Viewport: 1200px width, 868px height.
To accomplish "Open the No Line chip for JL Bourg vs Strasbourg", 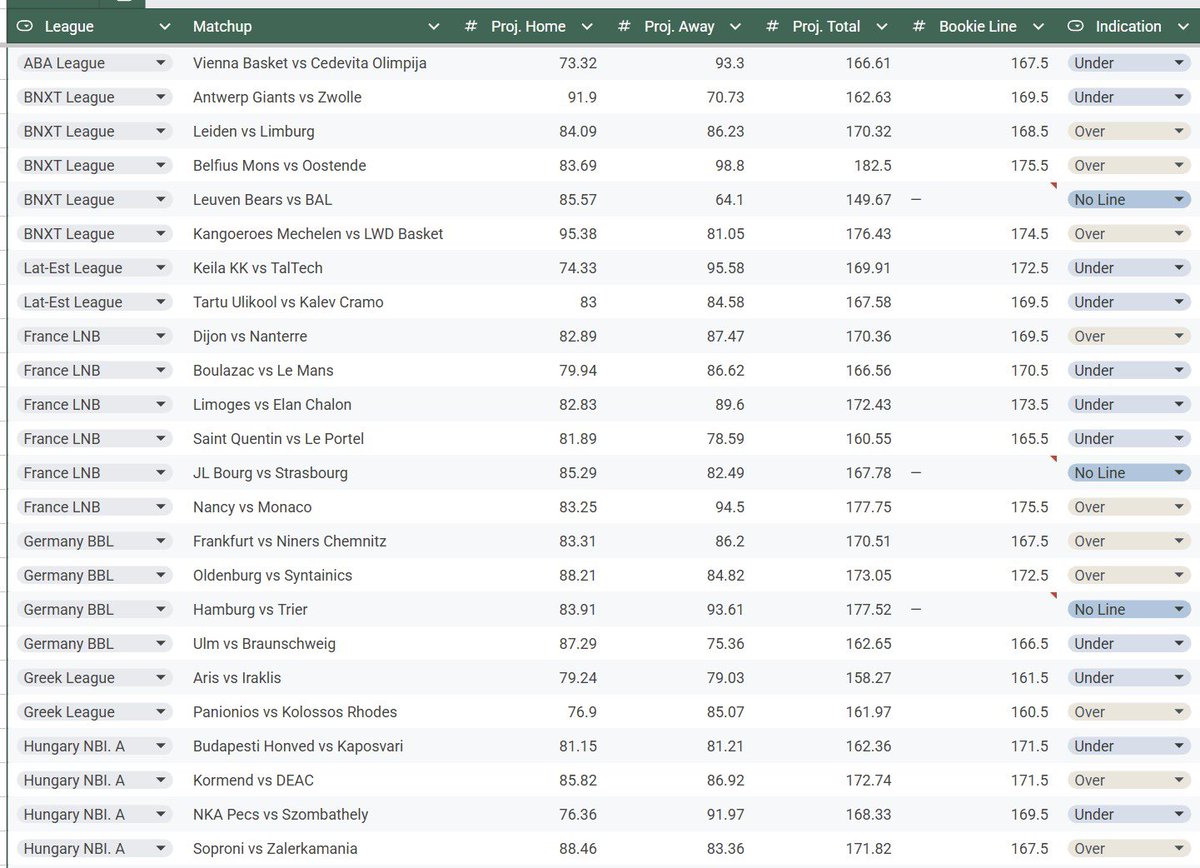I will [x=1128, y=472].
